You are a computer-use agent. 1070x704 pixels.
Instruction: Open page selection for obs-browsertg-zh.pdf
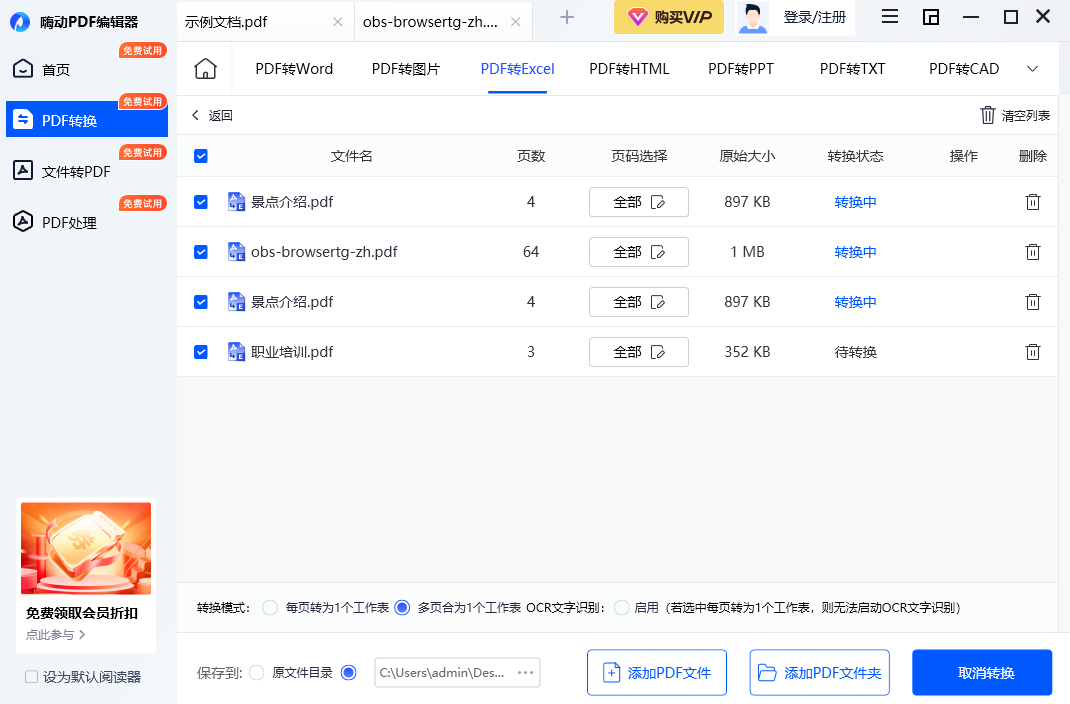point(638,252)
